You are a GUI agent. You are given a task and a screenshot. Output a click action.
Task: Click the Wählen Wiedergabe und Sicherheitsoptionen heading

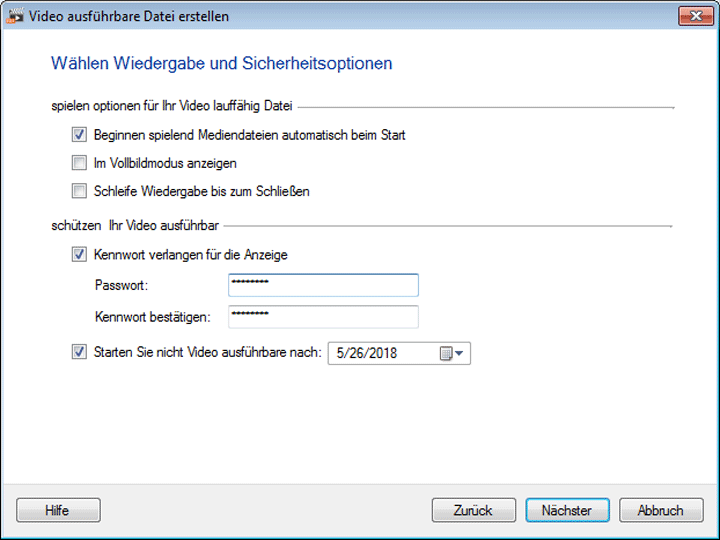click(x=221, y=64)
